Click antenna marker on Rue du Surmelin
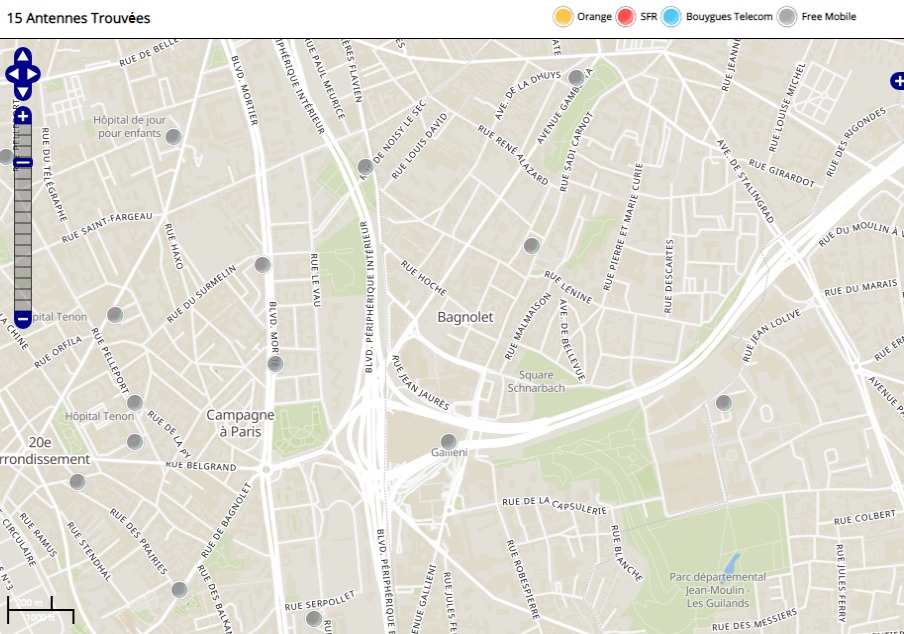This screenshot has height=634, width=904. (262, 265)
